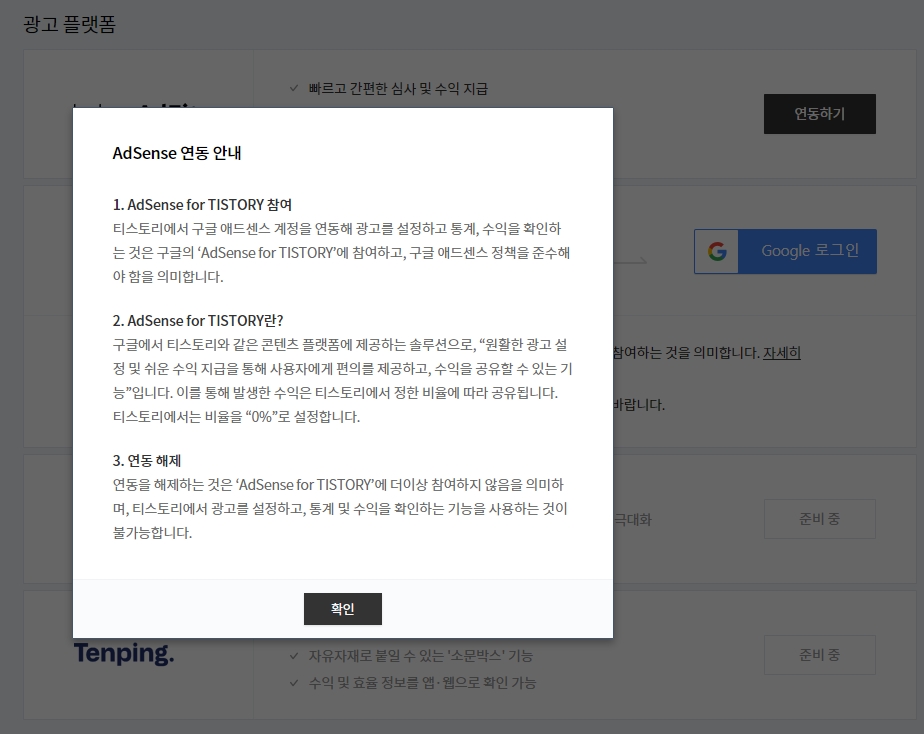Screen dimensions: 924x734
Task: Click the text 빠르고 간편한 심사 및 수익 지급
Action: pos(398,89)
